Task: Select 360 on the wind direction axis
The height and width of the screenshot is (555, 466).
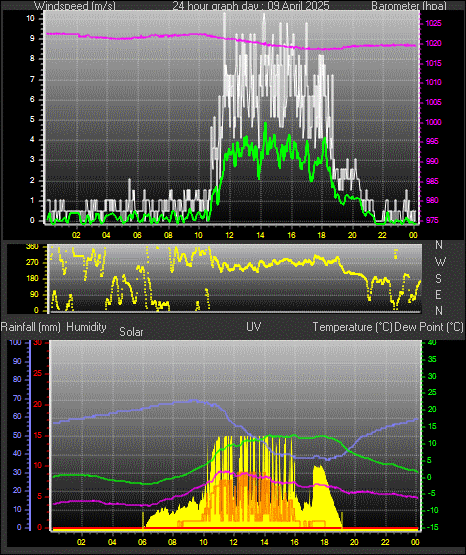Action: tap(32, 247)
